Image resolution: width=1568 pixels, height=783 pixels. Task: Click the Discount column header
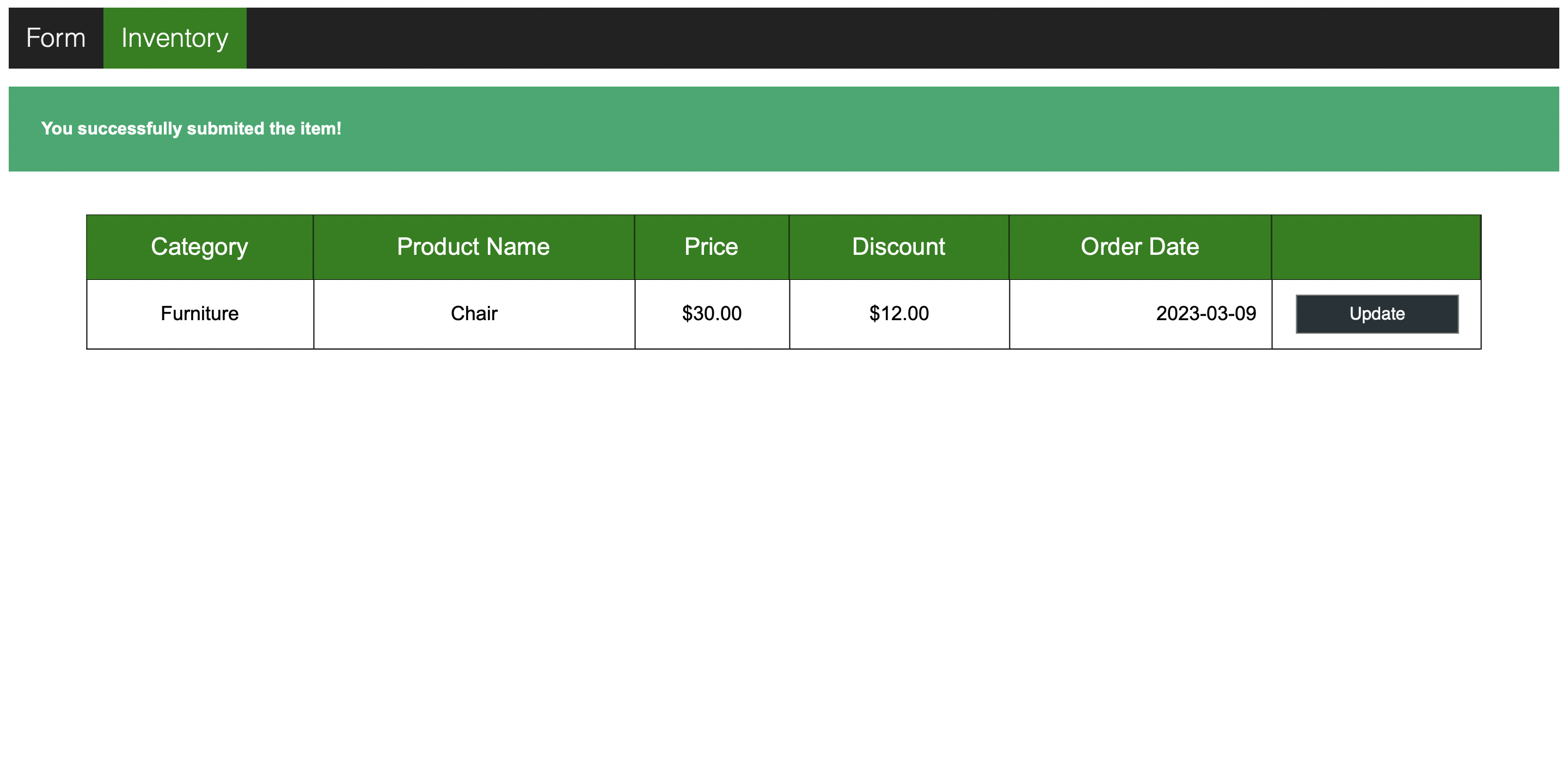(x=898, y=246)
